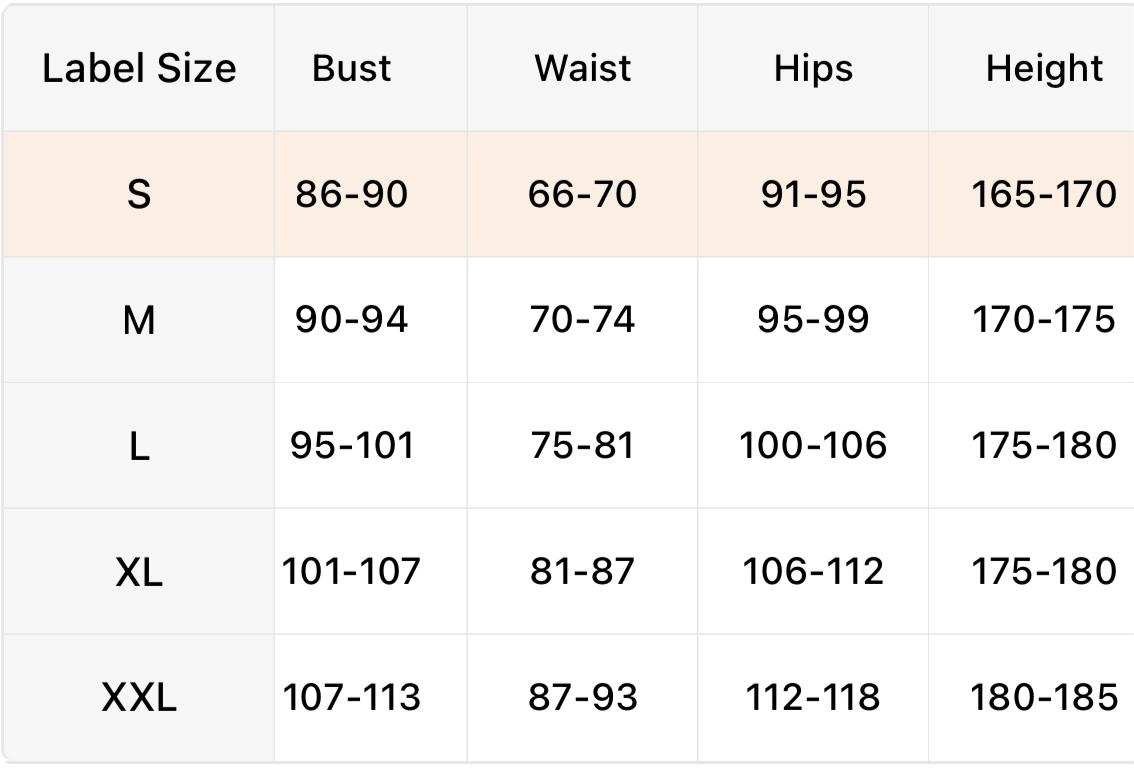1134x783 pixels.
Task: Select the XL size row label
Action: pos(139,572)
